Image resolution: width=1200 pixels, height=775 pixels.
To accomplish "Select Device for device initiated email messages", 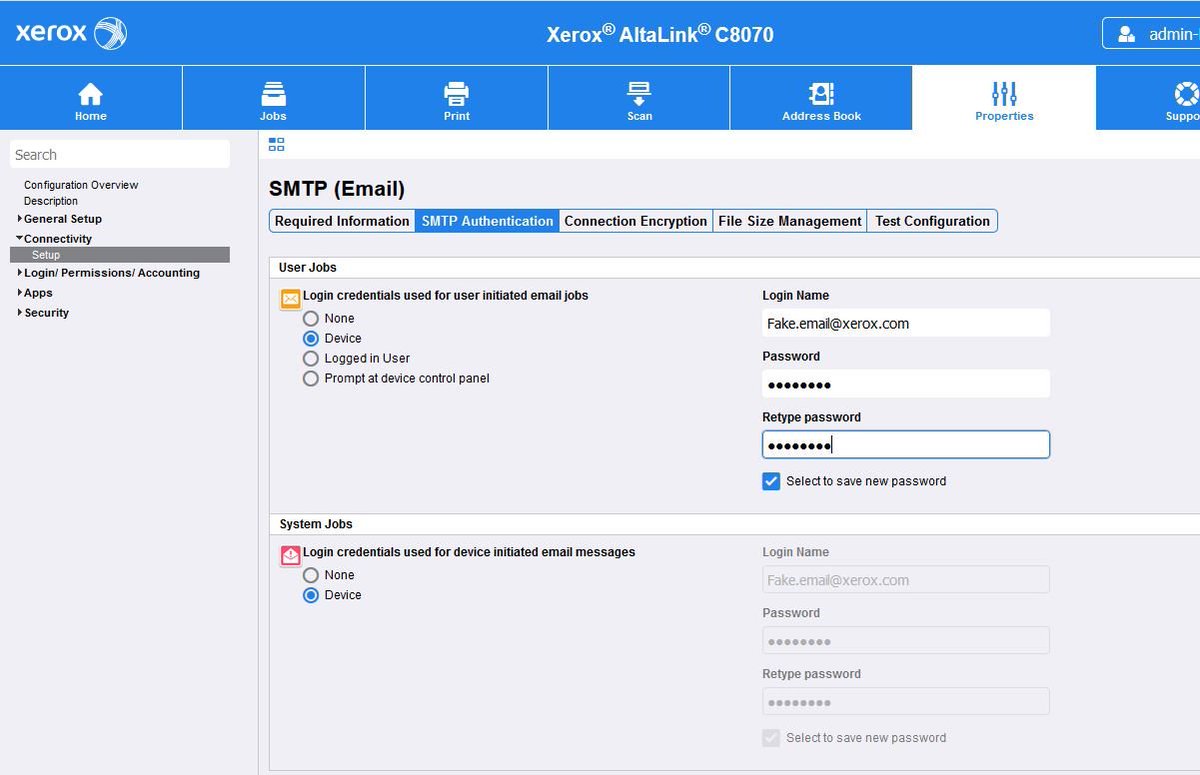I will coord(311,595).
